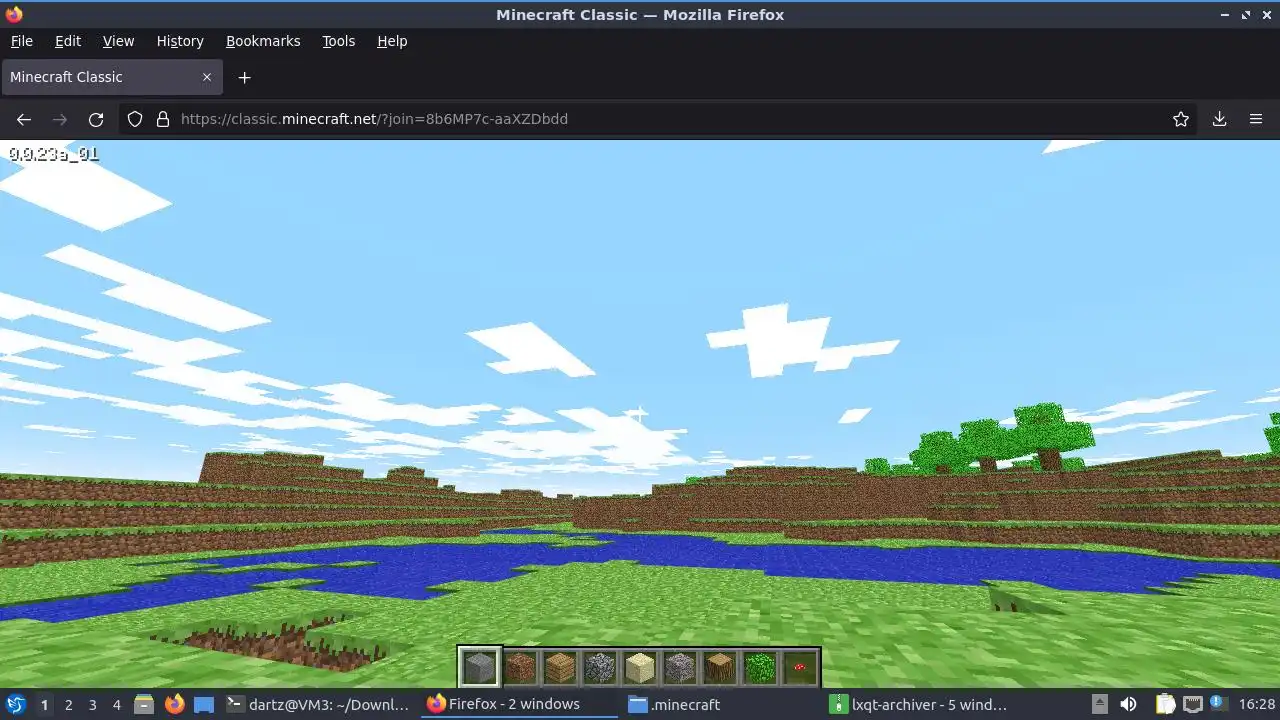Select the cobblestone block in hotbar
Image resolution: width=1280 pixels, height=720 pixels.
click(x=600, y=667)
